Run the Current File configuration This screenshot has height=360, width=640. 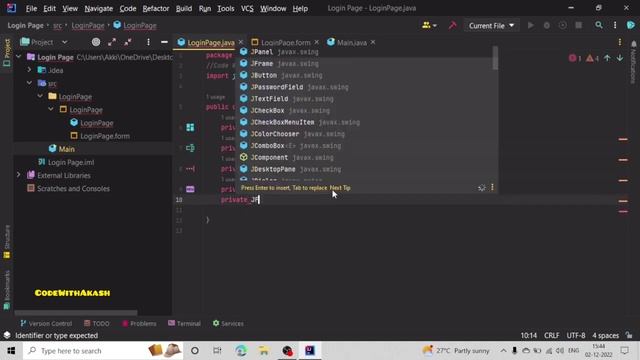point(531,25)
